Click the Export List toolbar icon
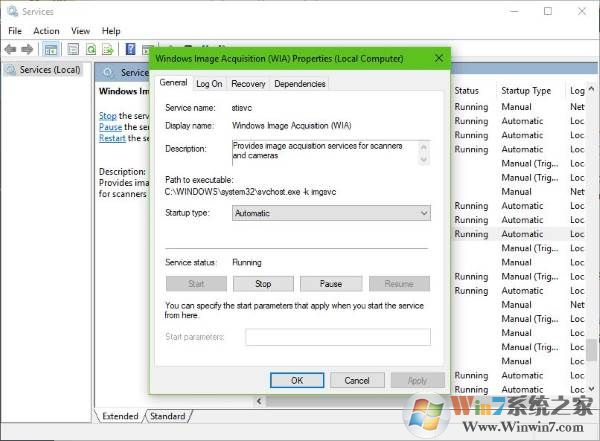 pyautogui.click(x=108, y=49)
